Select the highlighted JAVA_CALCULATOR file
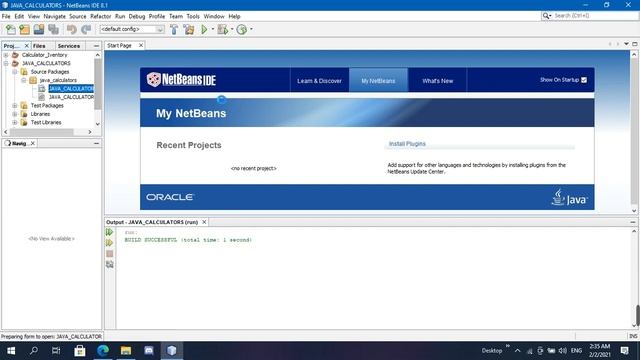This screenshot has height=360, width=640. click(71, 89)
